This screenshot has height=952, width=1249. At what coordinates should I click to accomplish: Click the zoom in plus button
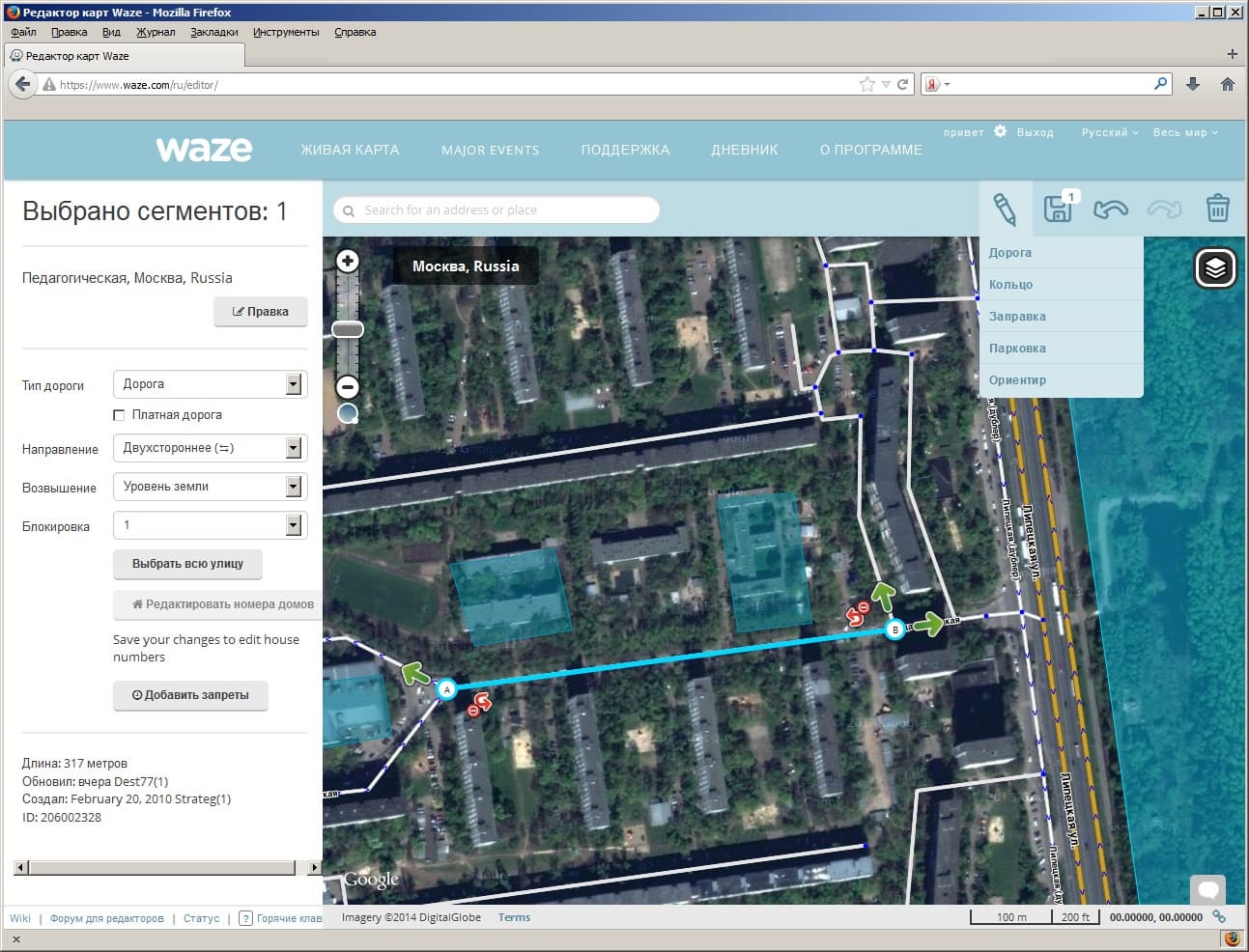pos(348,261)
